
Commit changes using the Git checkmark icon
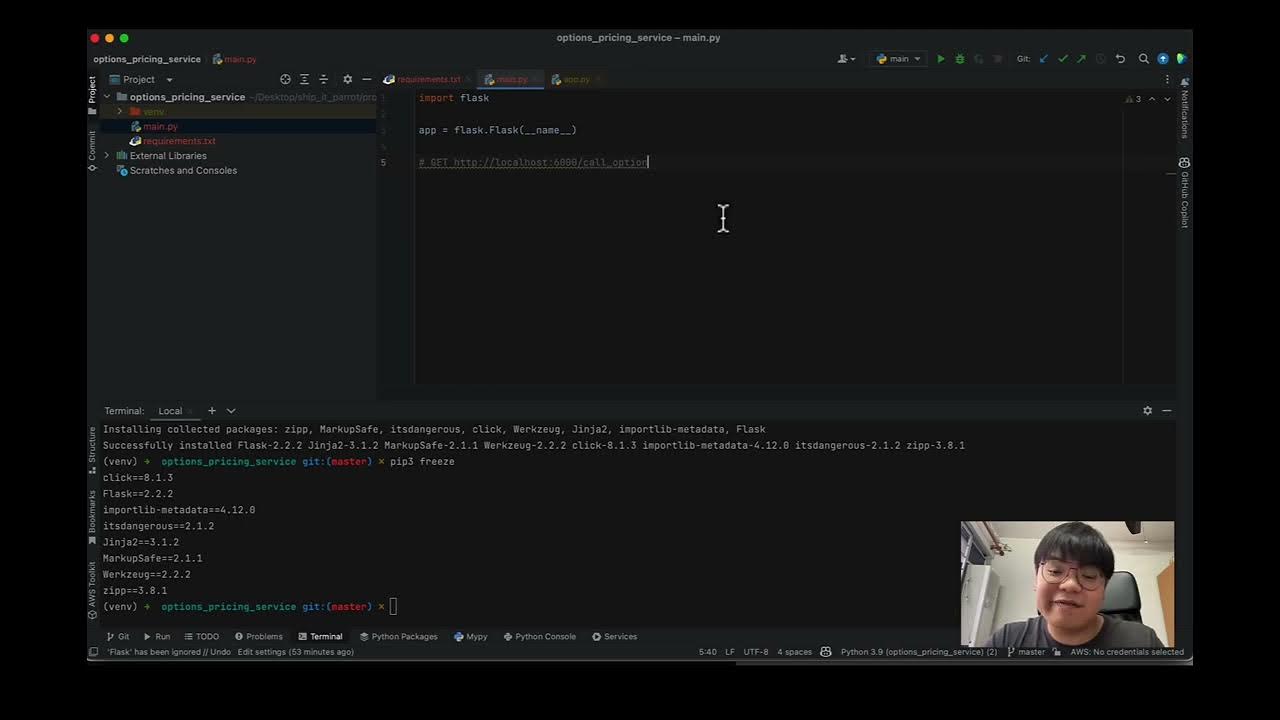(x=1063, y=59)
